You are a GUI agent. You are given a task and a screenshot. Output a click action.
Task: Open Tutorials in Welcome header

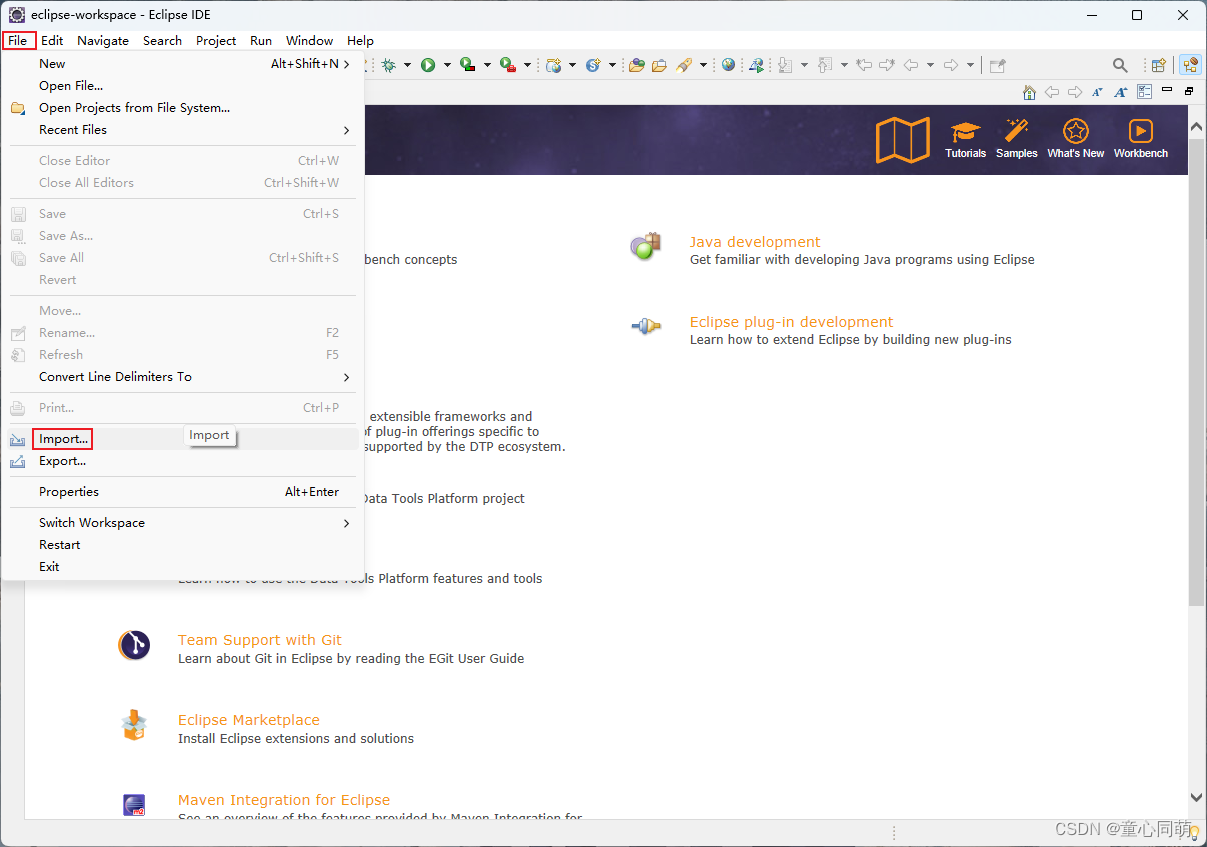pyautogui.click(x=965, y=139)
